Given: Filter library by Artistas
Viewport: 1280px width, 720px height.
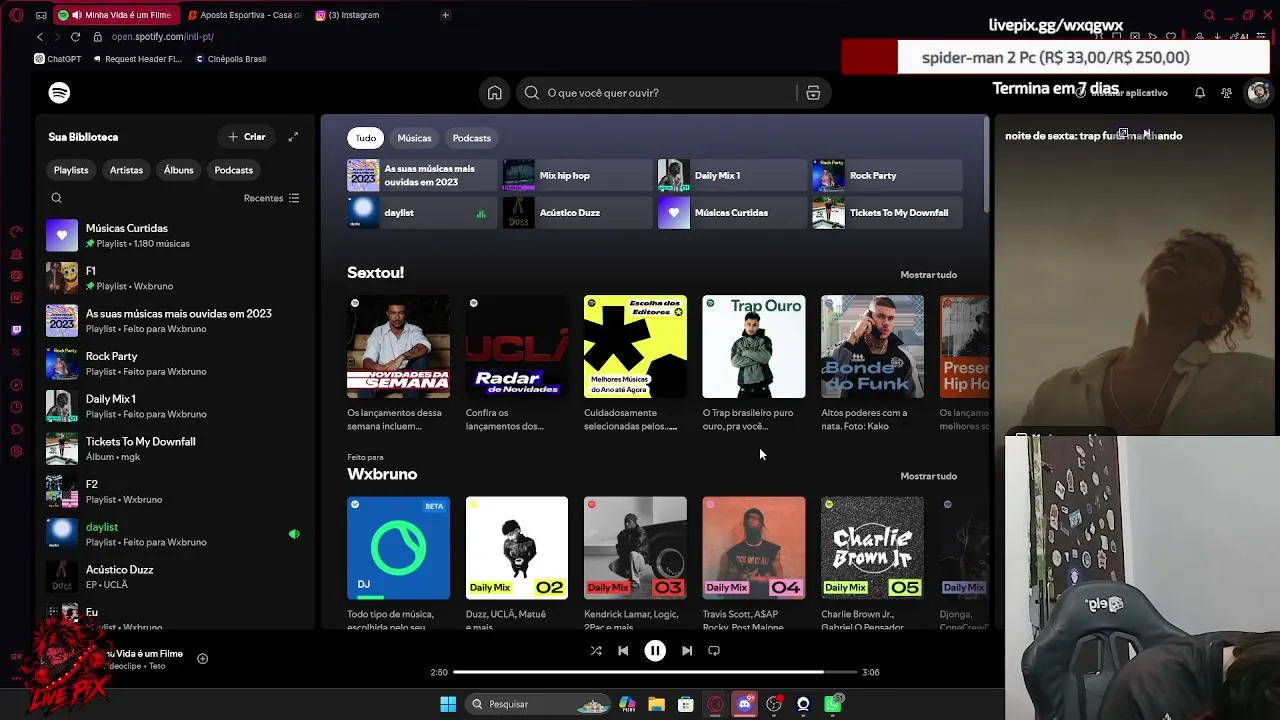Looking at the screenshot, I should pyautogui.click(x=126, y=170).
